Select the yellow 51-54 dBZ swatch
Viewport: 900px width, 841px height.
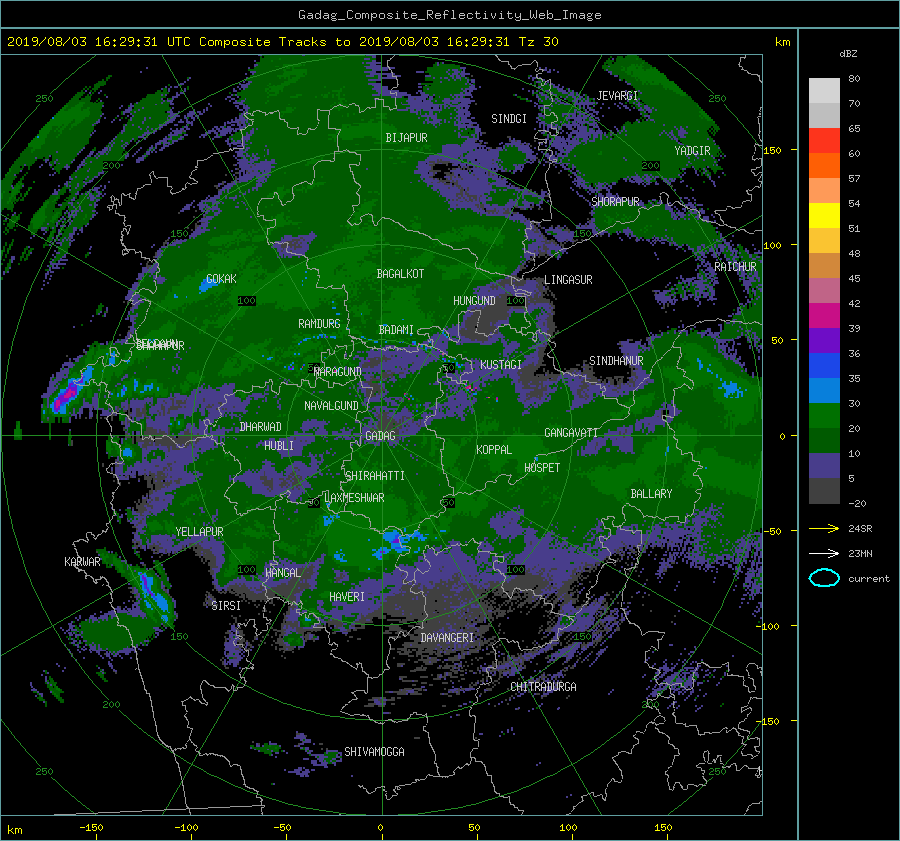pyautogui.click(x=824, y=216)
